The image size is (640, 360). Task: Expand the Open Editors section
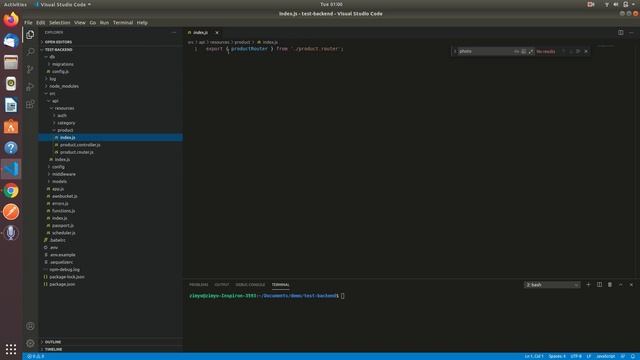click(58, 42)
